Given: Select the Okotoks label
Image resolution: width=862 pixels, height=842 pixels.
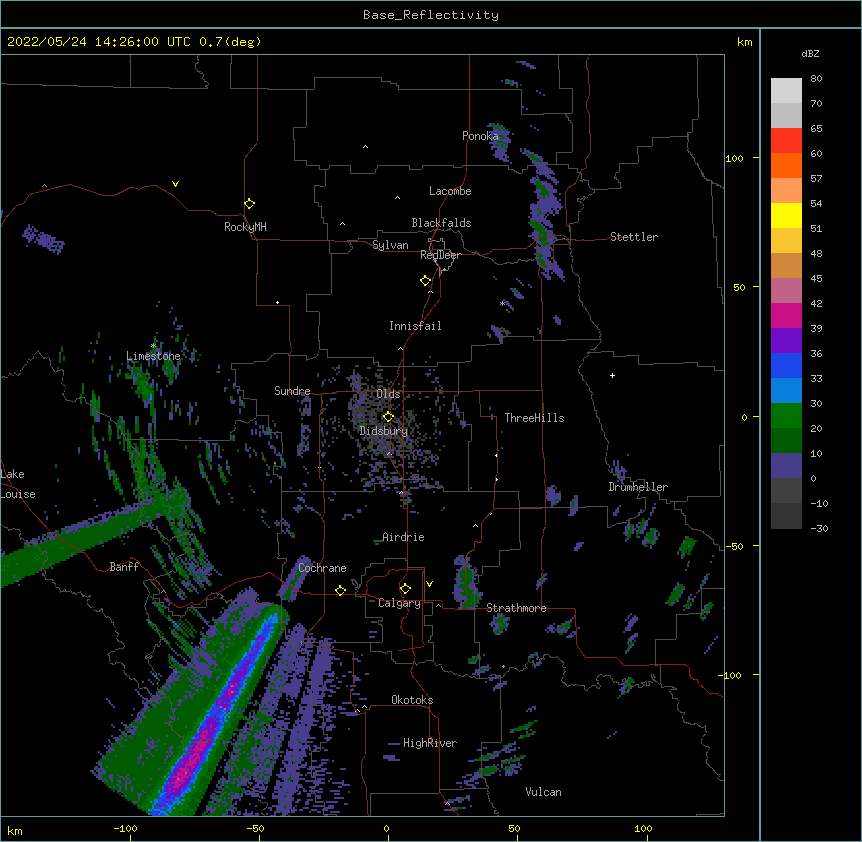Looking at the screenshot, I should pyautogui.click(x=412, y=700).
